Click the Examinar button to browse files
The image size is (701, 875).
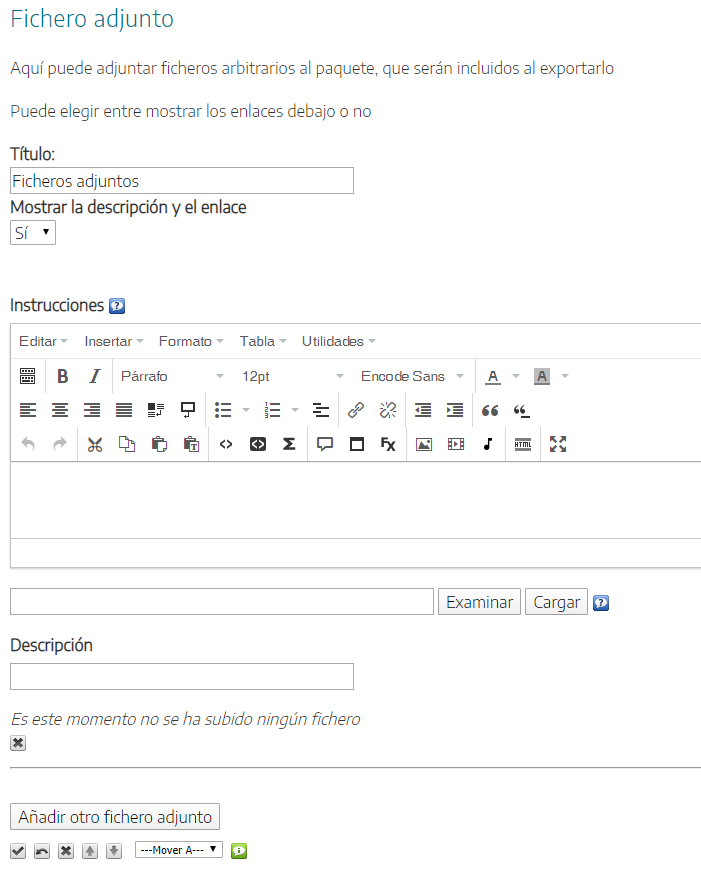[477, 601]
